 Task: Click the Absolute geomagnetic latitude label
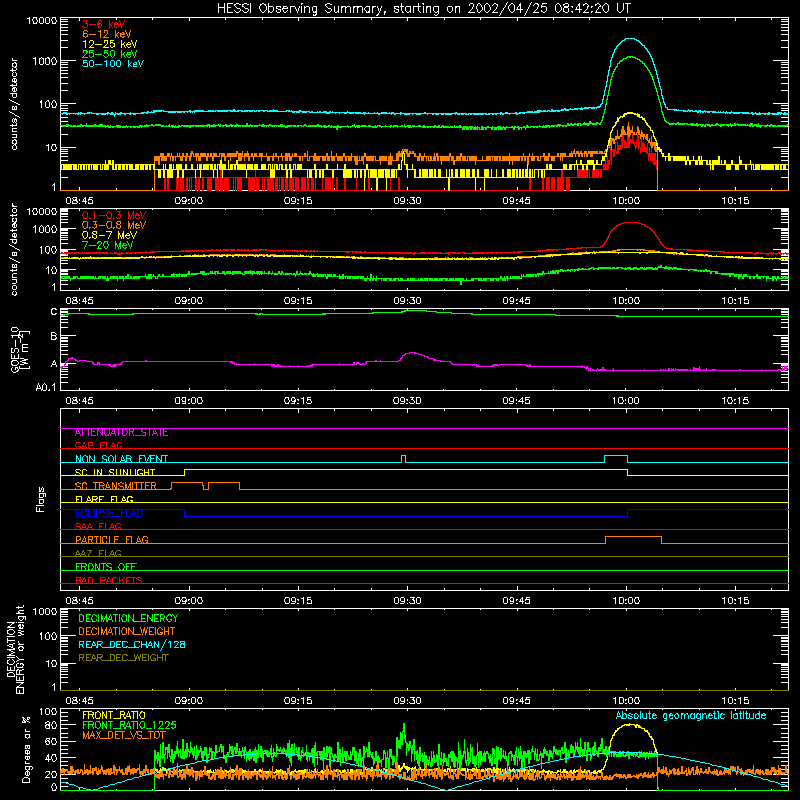[691, 715]
